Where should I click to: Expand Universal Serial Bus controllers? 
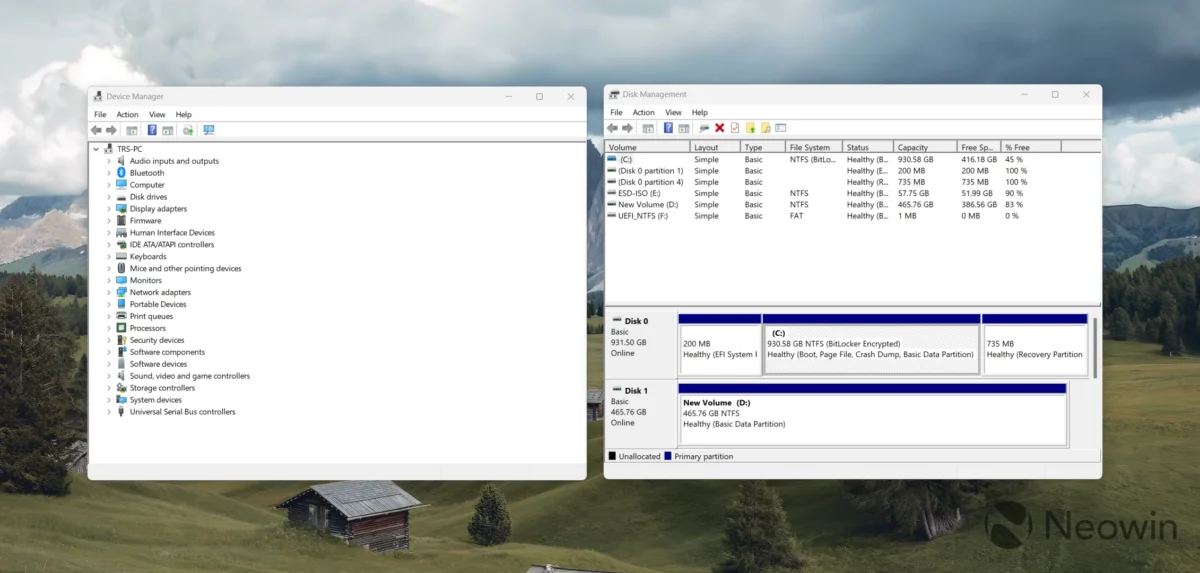click(x=109, y=412)
